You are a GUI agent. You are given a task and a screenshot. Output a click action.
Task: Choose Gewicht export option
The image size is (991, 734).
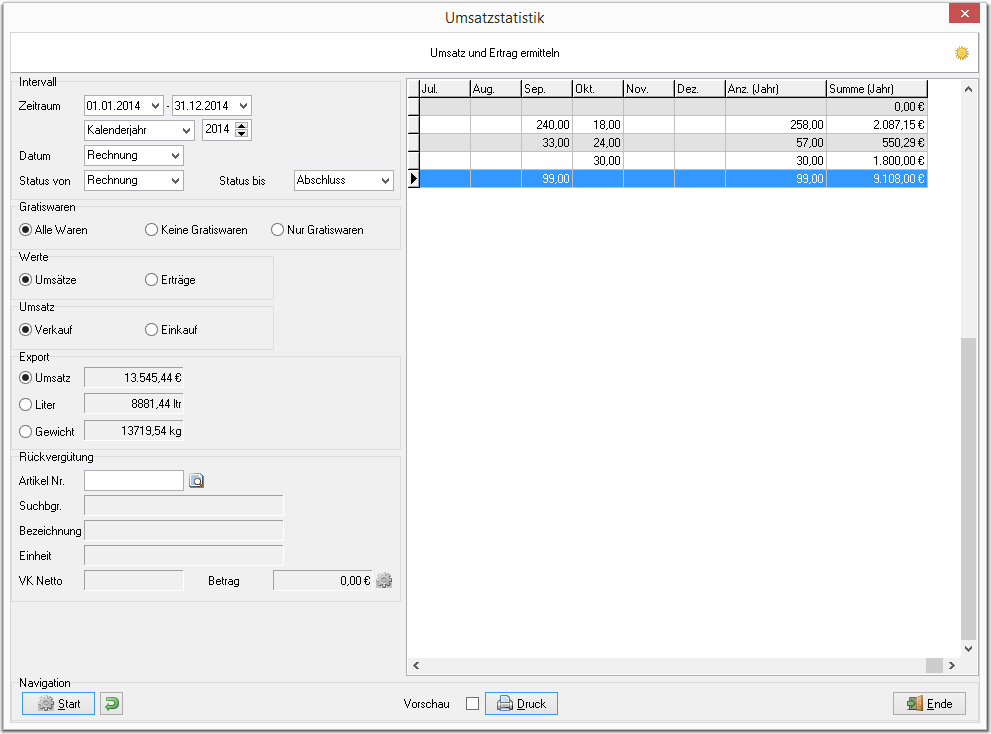[25, 432]
